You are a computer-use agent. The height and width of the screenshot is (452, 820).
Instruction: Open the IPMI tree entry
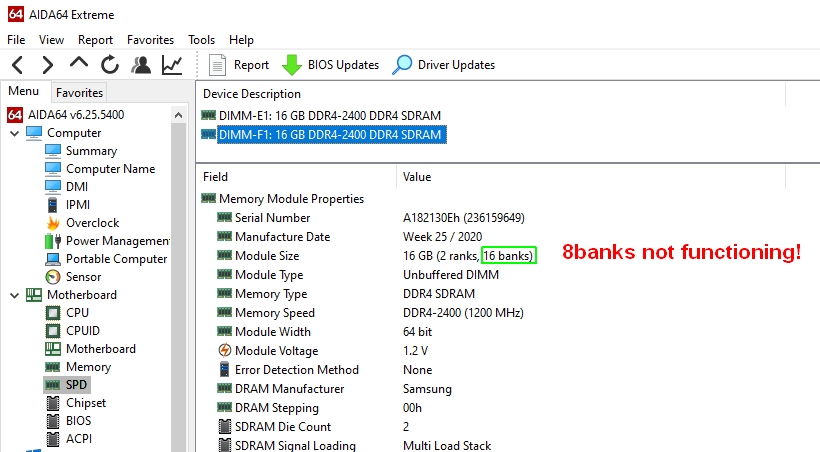tap(77, 205)
